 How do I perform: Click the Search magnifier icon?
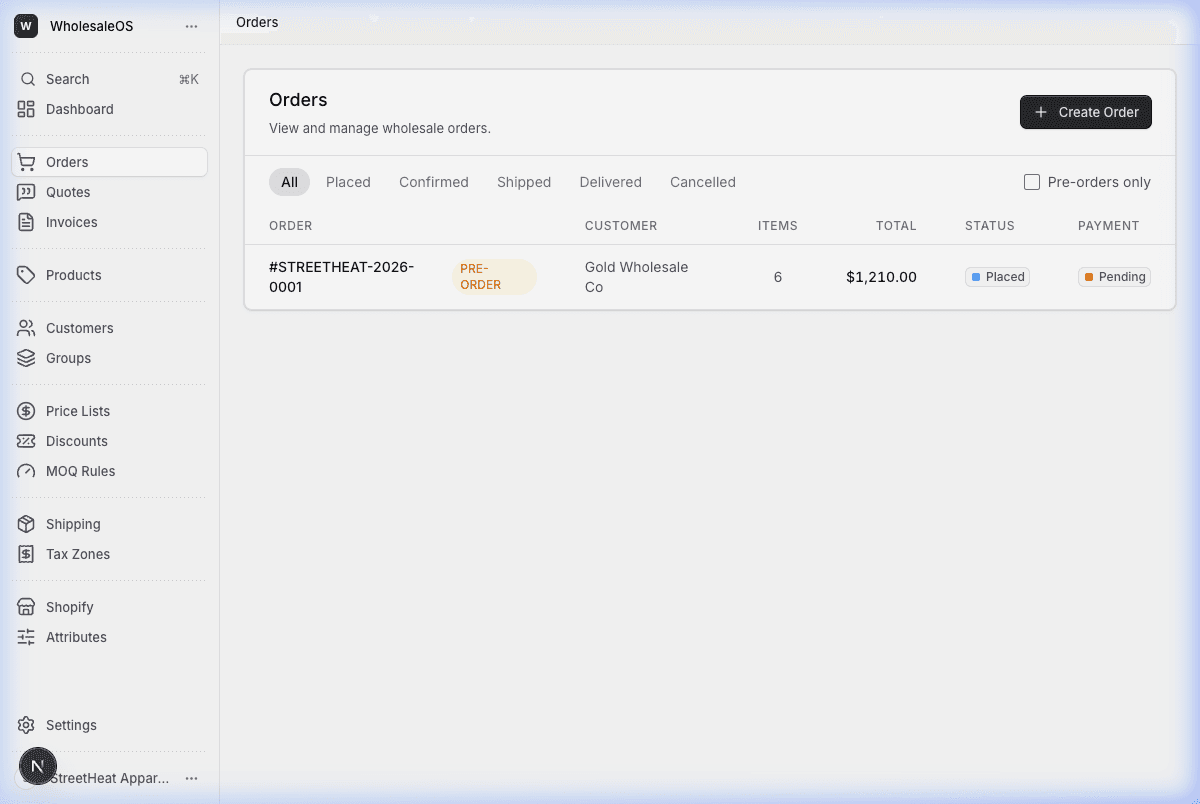tap(29, 78)
